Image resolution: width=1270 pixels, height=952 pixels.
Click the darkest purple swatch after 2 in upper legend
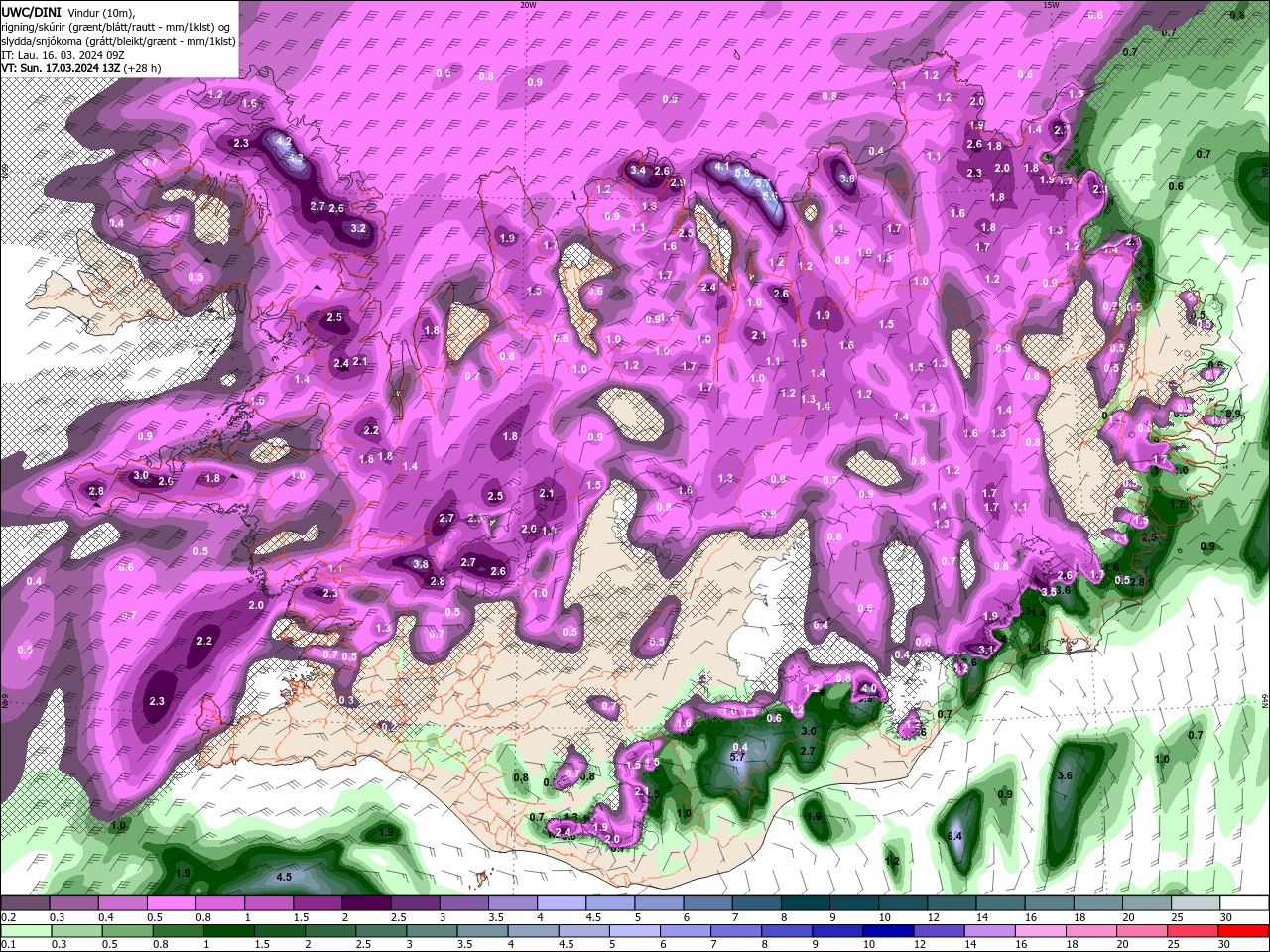click(366, 903)
